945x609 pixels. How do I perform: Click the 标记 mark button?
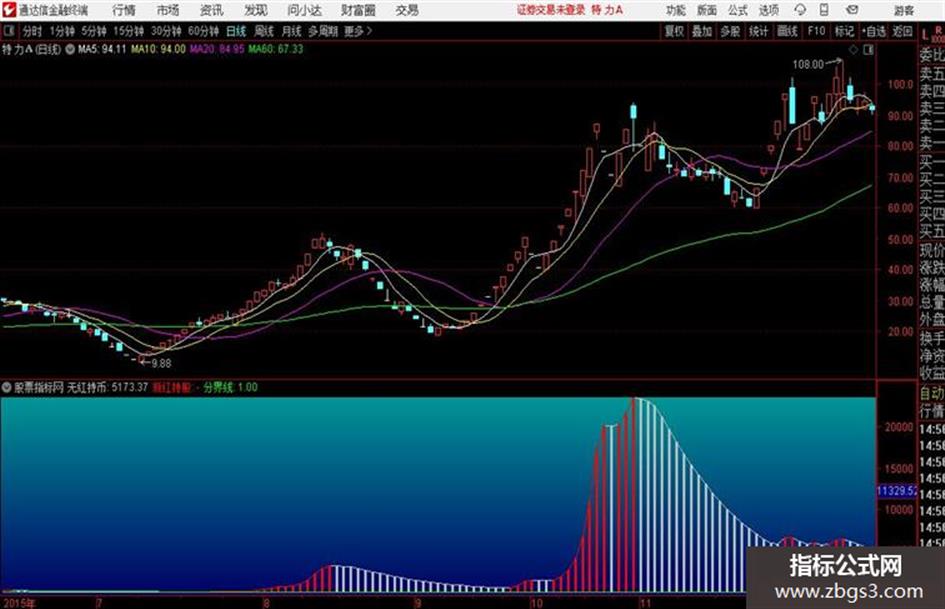pyautogui.click(x=844, y=31)
